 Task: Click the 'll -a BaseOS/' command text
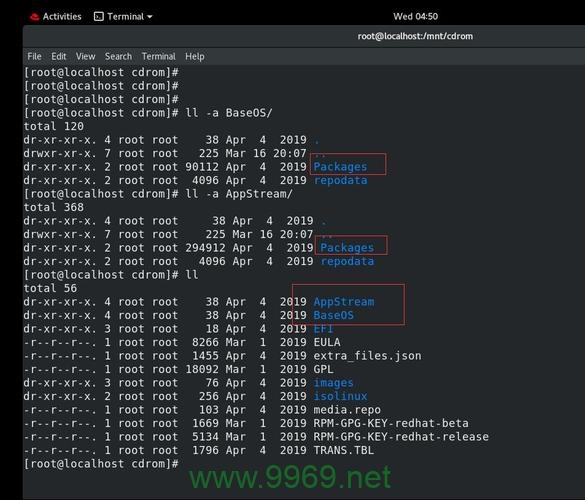pyautogui.click(x=229, y=113)
